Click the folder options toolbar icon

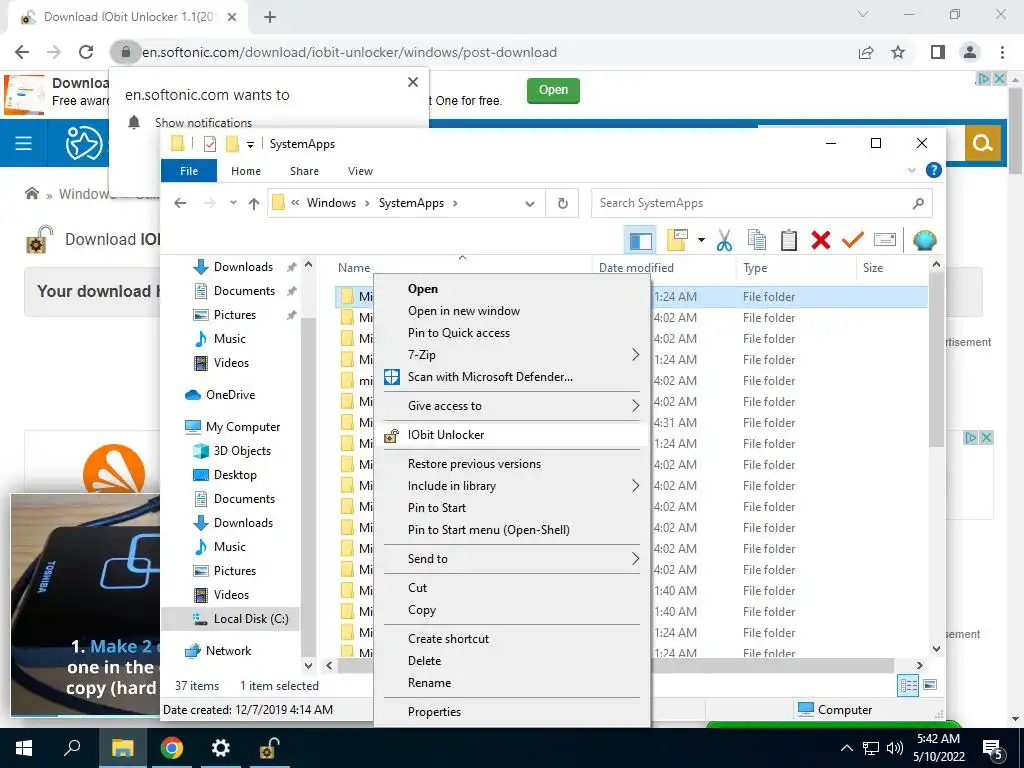coord(678,240)
